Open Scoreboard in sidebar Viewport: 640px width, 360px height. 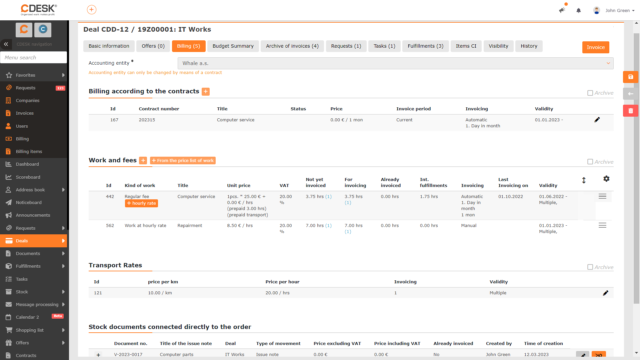28,177
